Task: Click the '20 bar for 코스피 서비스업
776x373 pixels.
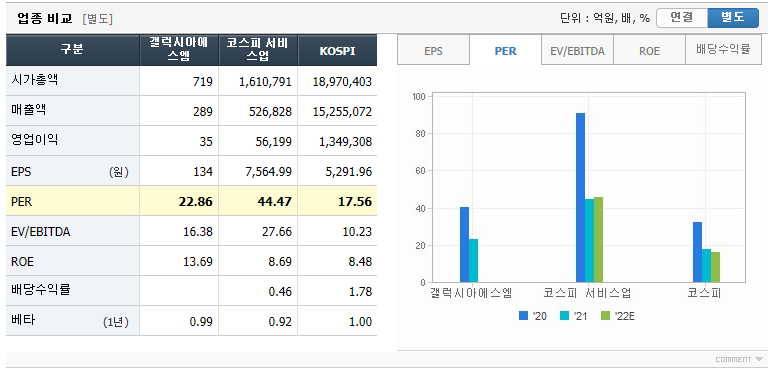Action: (581, 198)
